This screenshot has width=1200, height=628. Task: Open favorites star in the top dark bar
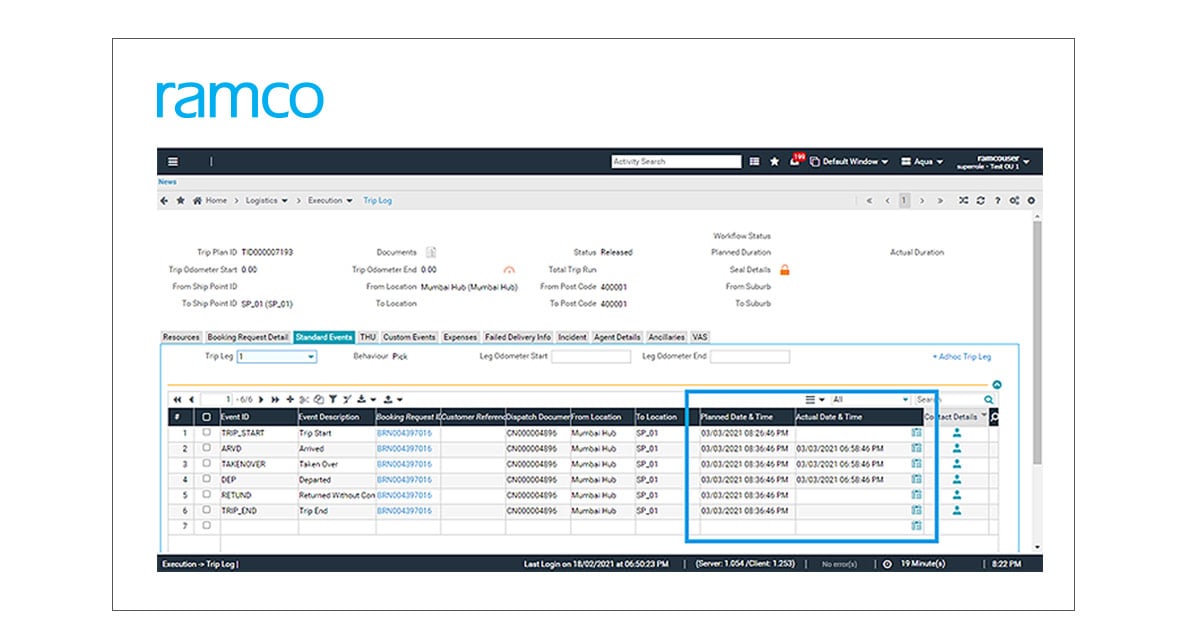pyautogui.click(x=774, y=161)
